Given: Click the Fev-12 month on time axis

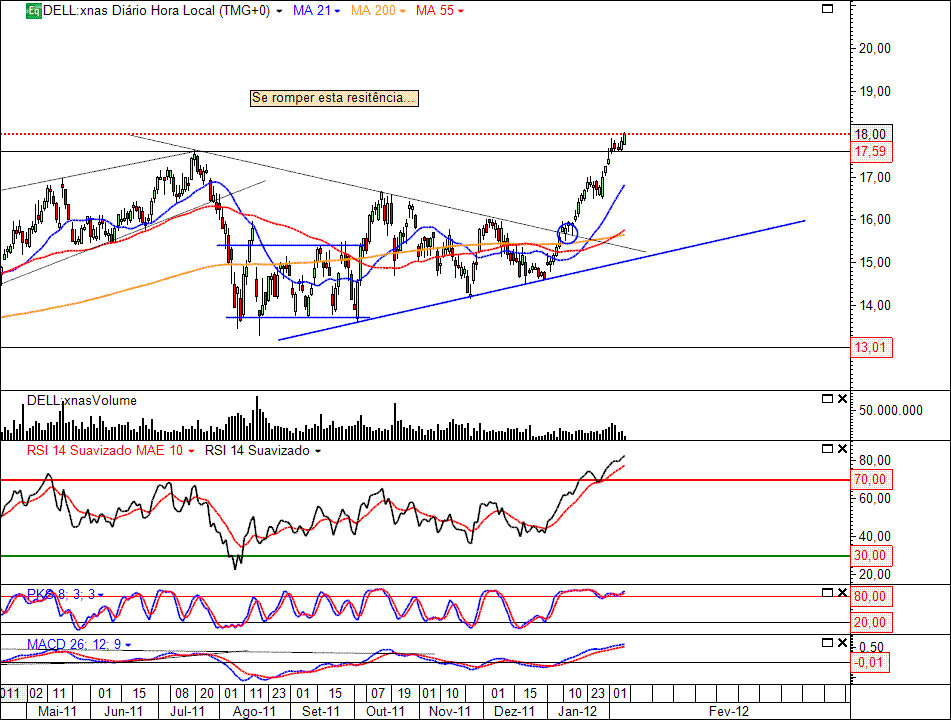Looking at the screenshot, I should tap(728, 712).
